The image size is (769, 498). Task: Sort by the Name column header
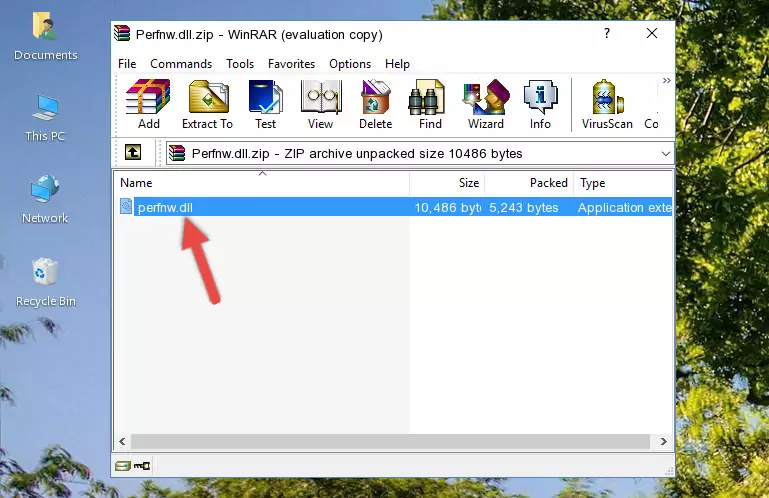click(x=262, y=183)
